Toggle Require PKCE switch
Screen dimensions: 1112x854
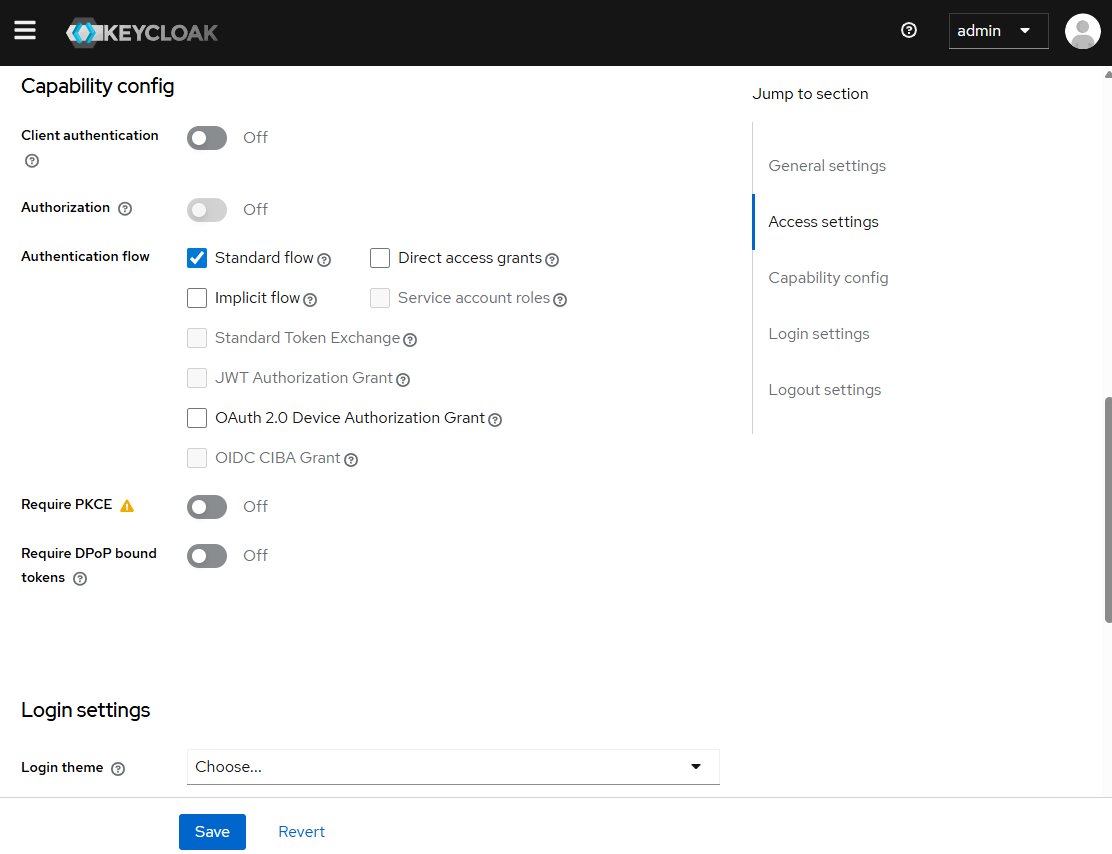tap(207, 507)
